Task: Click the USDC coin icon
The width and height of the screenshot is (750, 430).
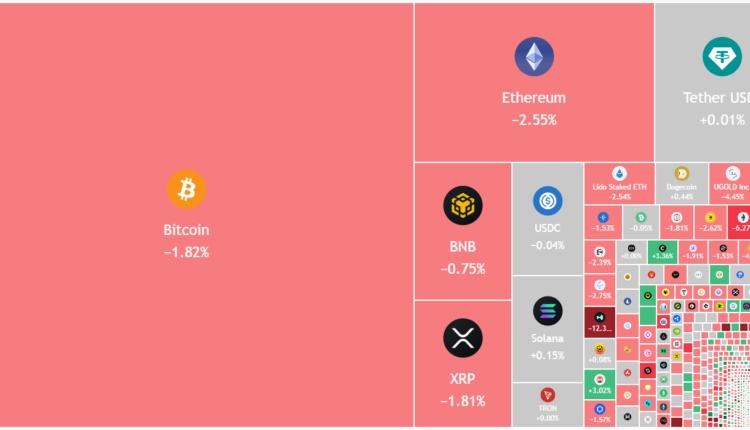Action: (x=547, y=201)
